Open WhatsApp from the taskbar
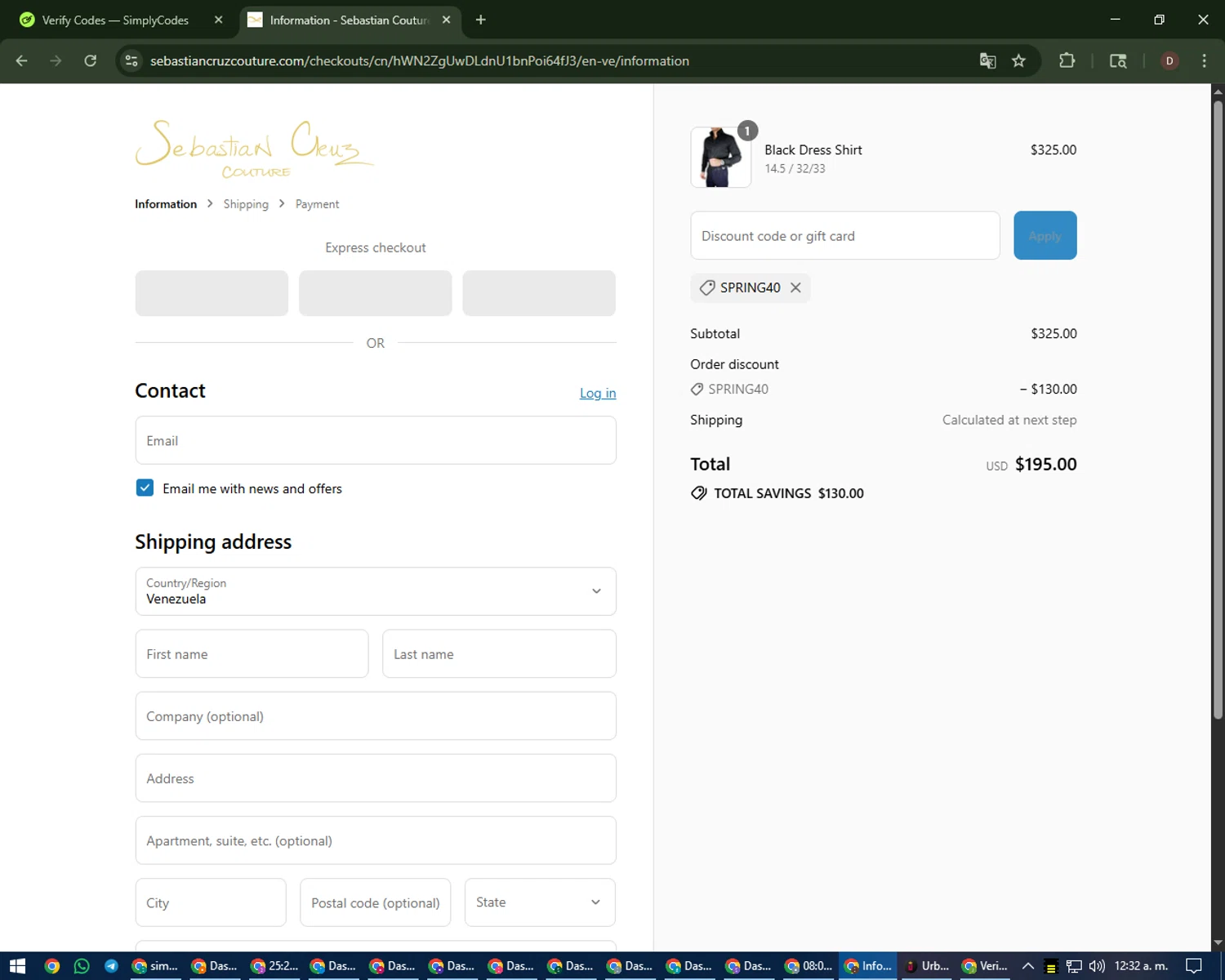This screenshot has height=980, width=1225. 82,966
